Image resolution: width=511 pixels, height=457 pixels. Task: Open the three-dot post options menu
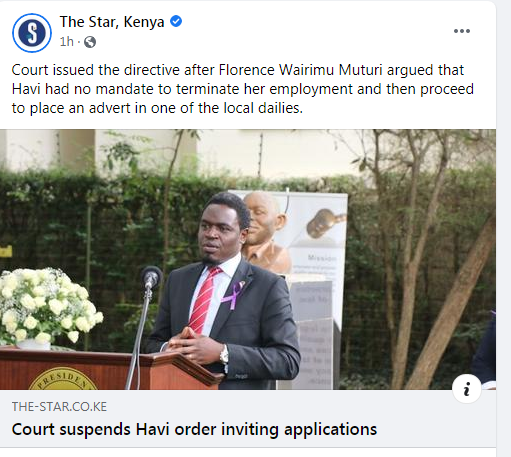coord(462,31)
